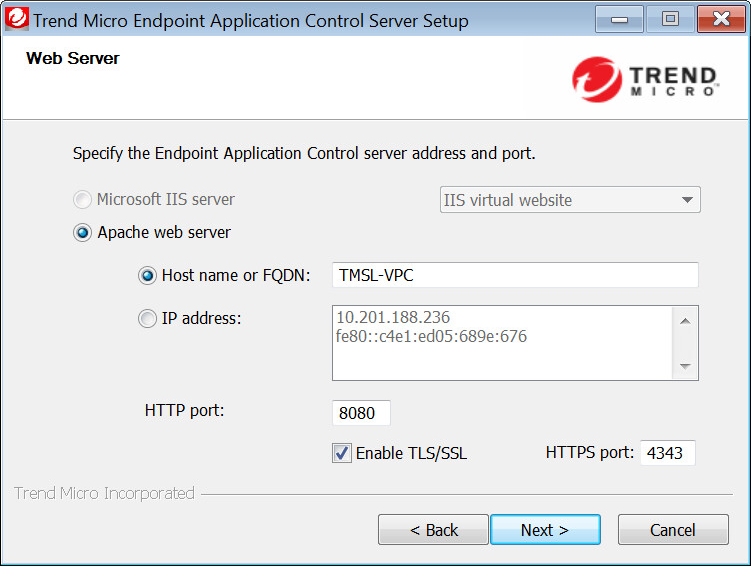Click the Trend Micro logo in header
The image size is (751, 566).
coord(645,80)
